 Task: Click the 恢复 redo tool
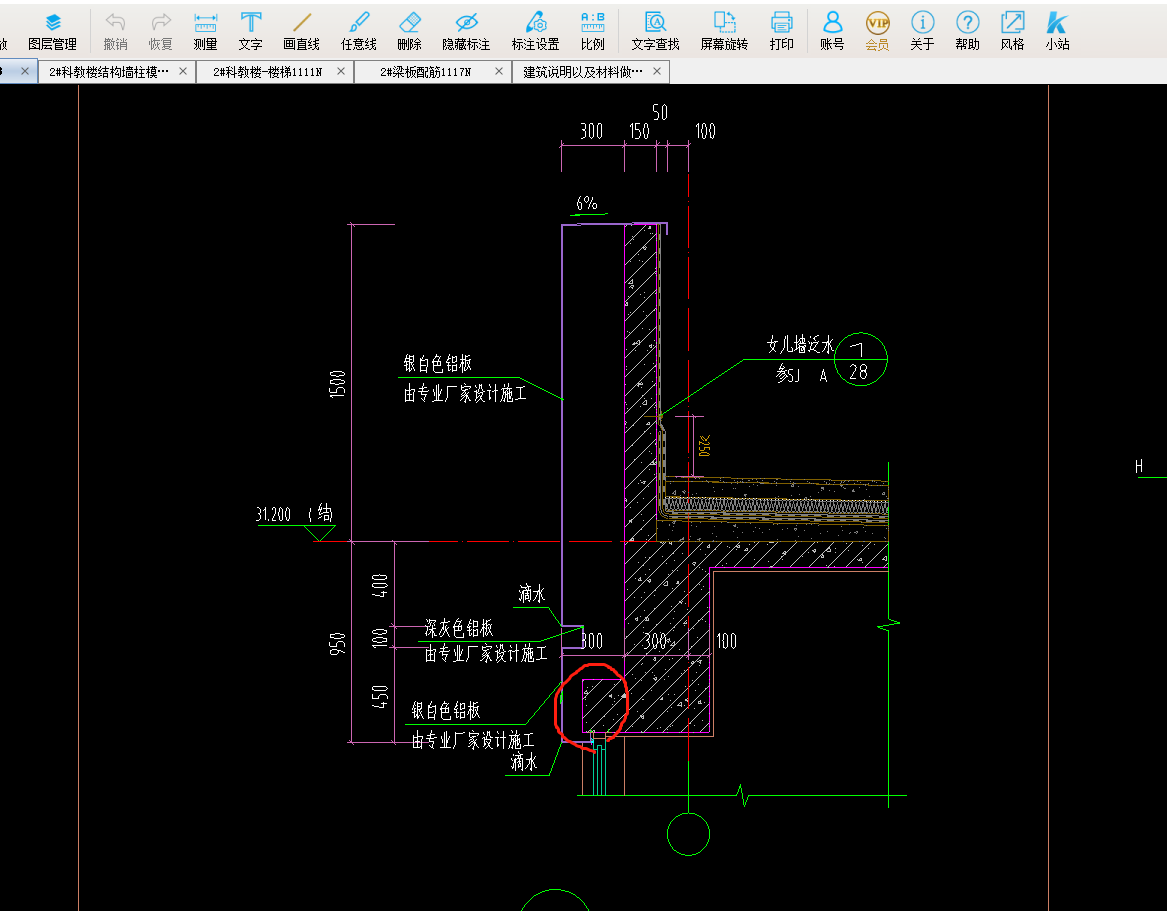(x=161, y=31)
